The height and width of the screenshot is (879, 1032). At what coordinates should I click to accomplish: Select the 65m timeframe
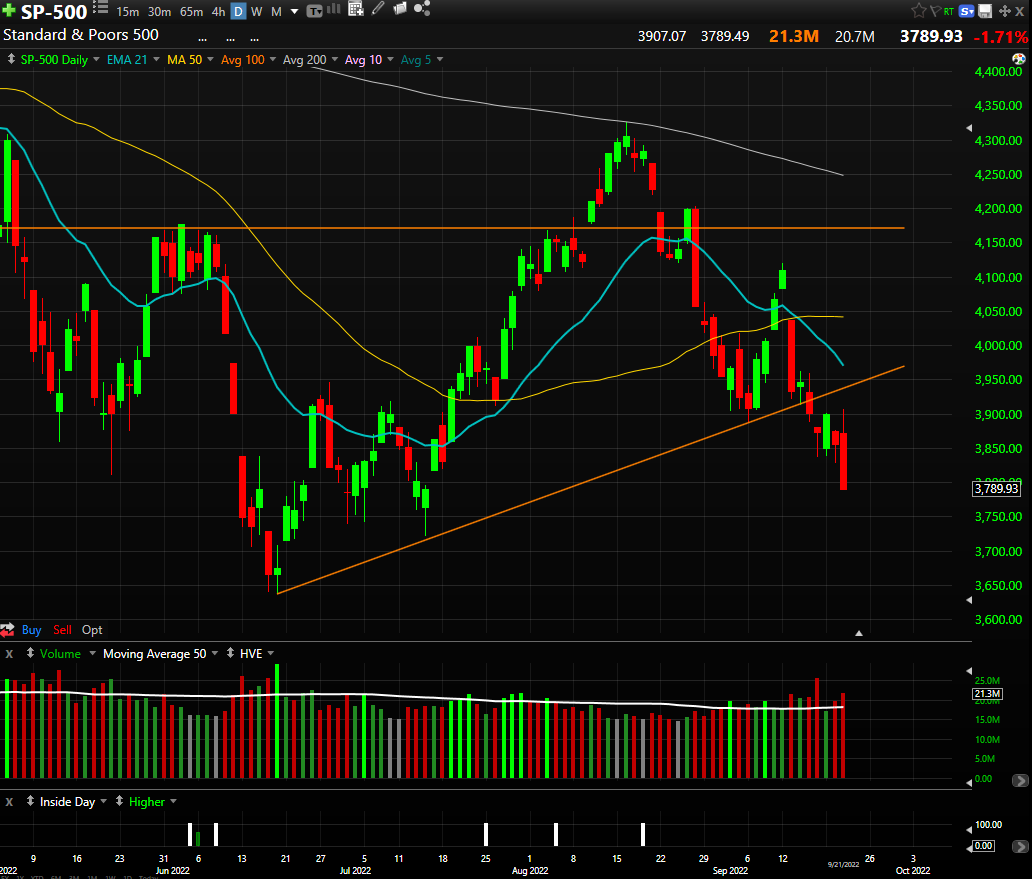click(192, 12)
